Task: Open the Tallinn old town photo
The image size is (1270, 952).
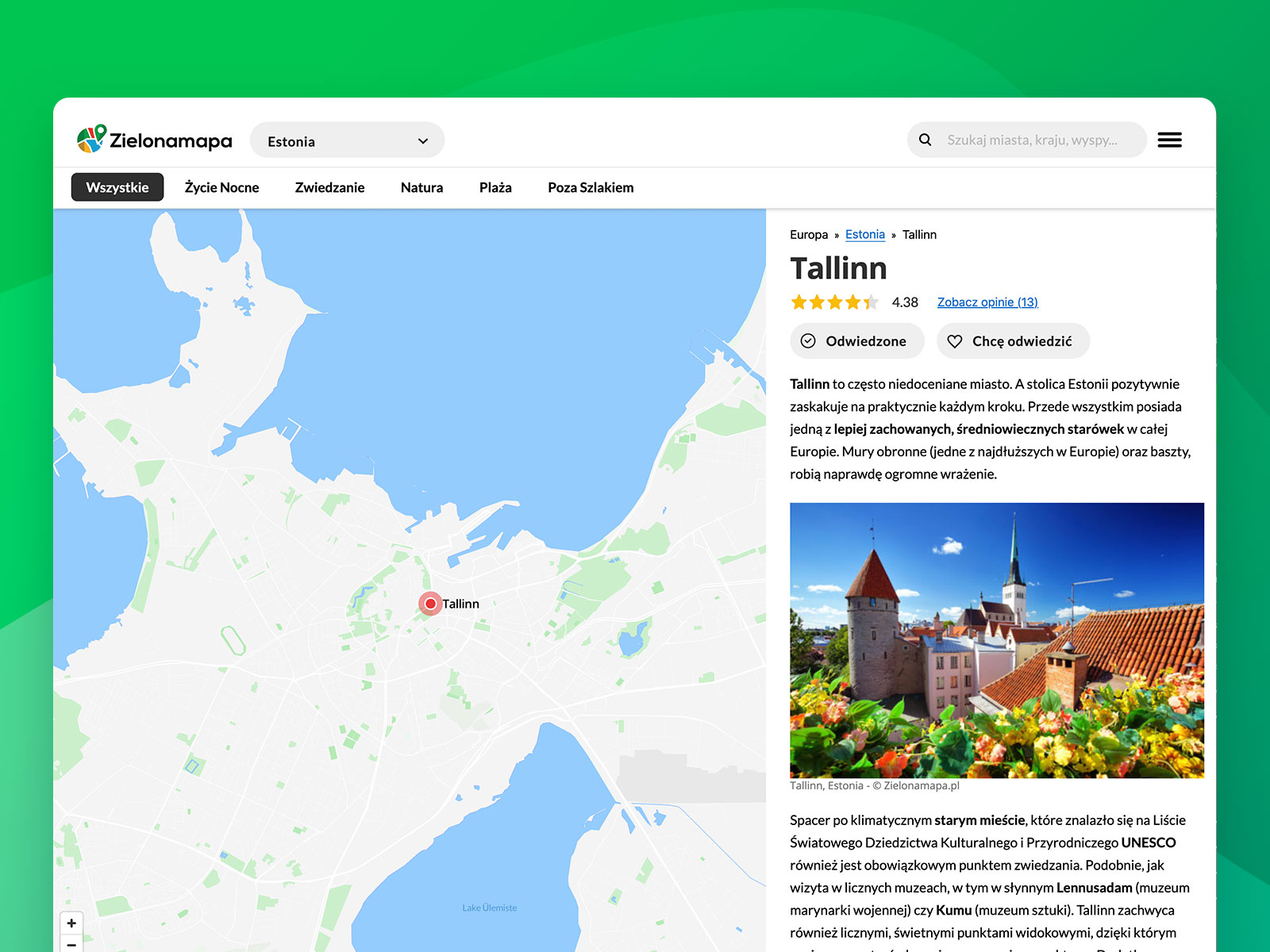Action: point(997,640)
